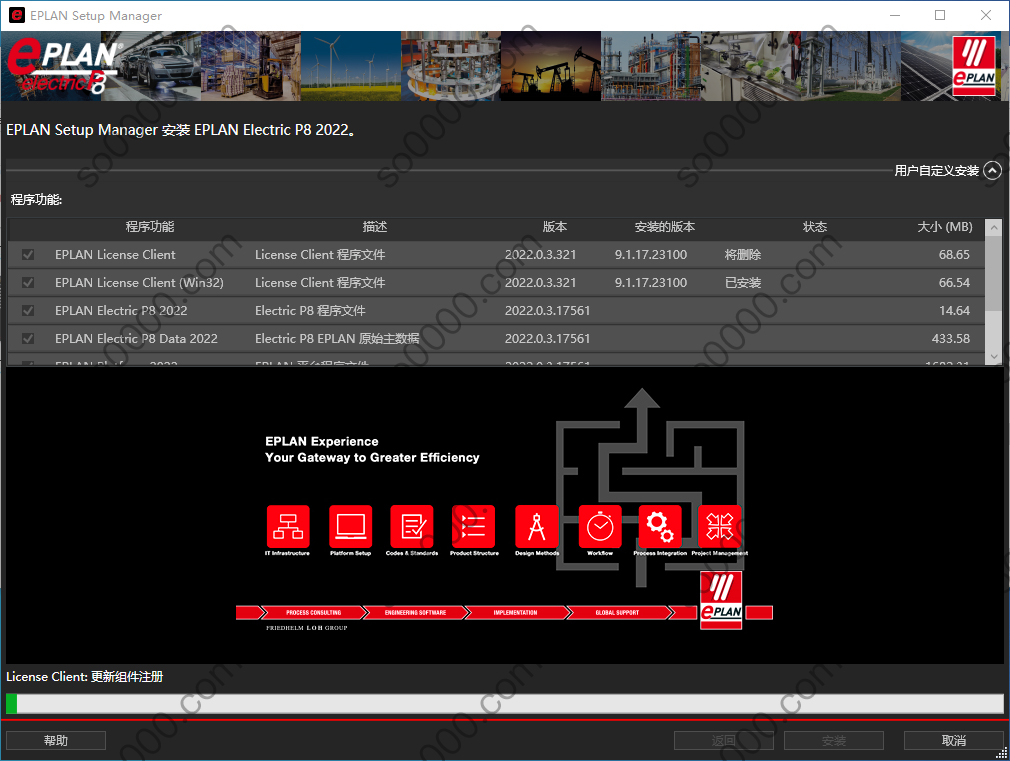Click the oil pumps sunset banner image
1010x761 pixels.
tap(551, 66)
